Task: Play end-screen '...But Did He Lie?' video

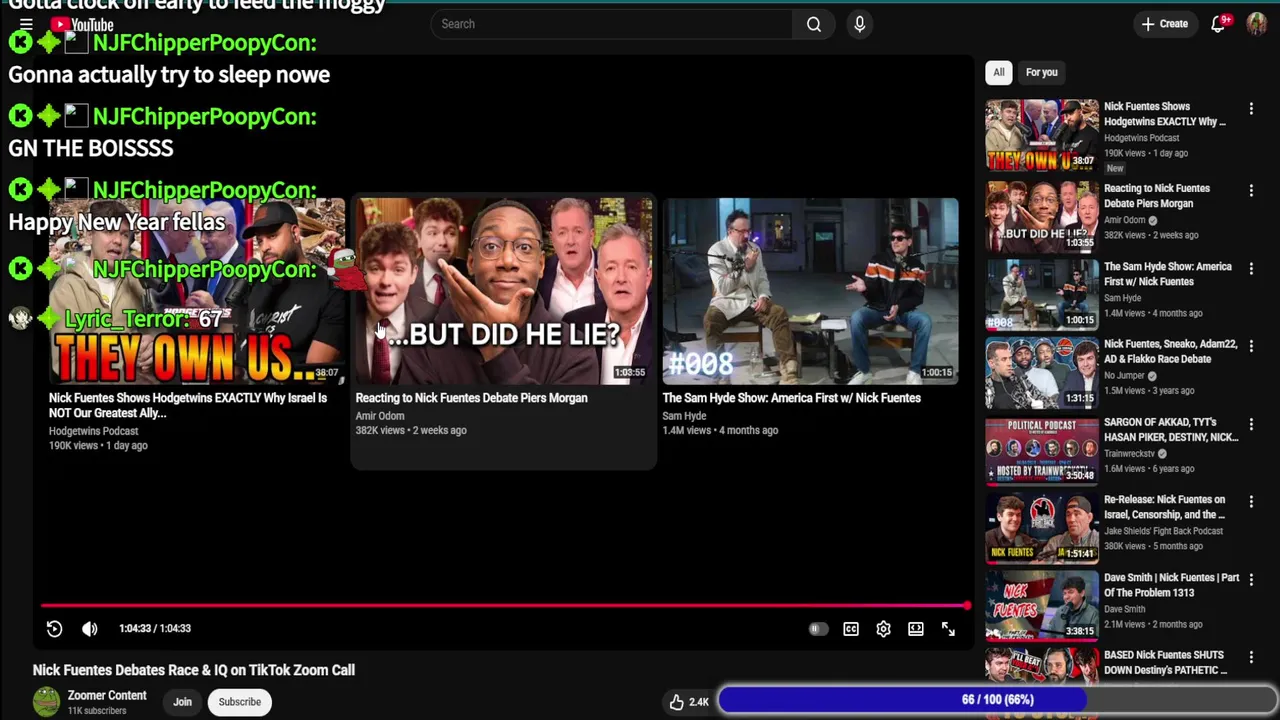Action: (503, 291)
